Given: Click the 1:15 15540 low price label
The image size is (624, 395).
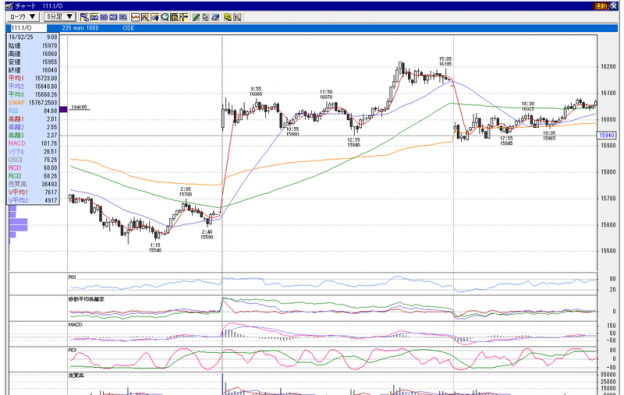Looking at the screenshot, I should 155,248.
